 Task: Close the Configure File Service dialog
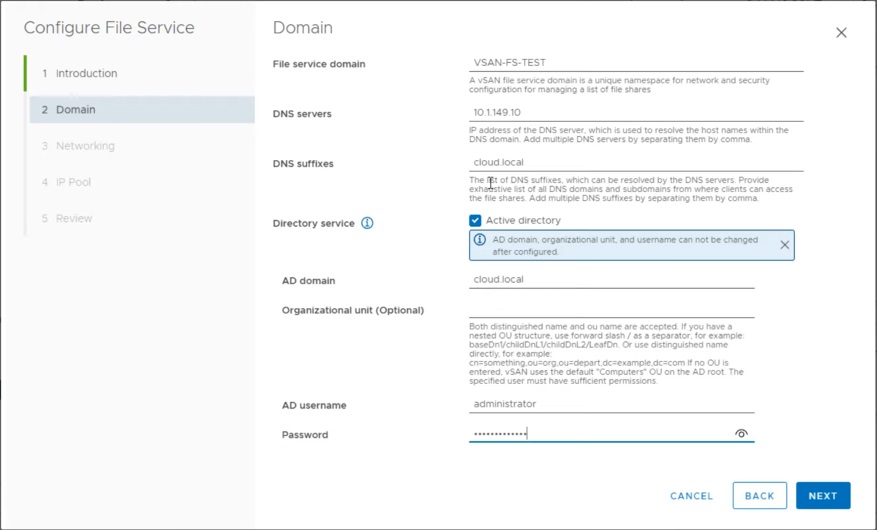pyautogui.click(x=841, y=33)
